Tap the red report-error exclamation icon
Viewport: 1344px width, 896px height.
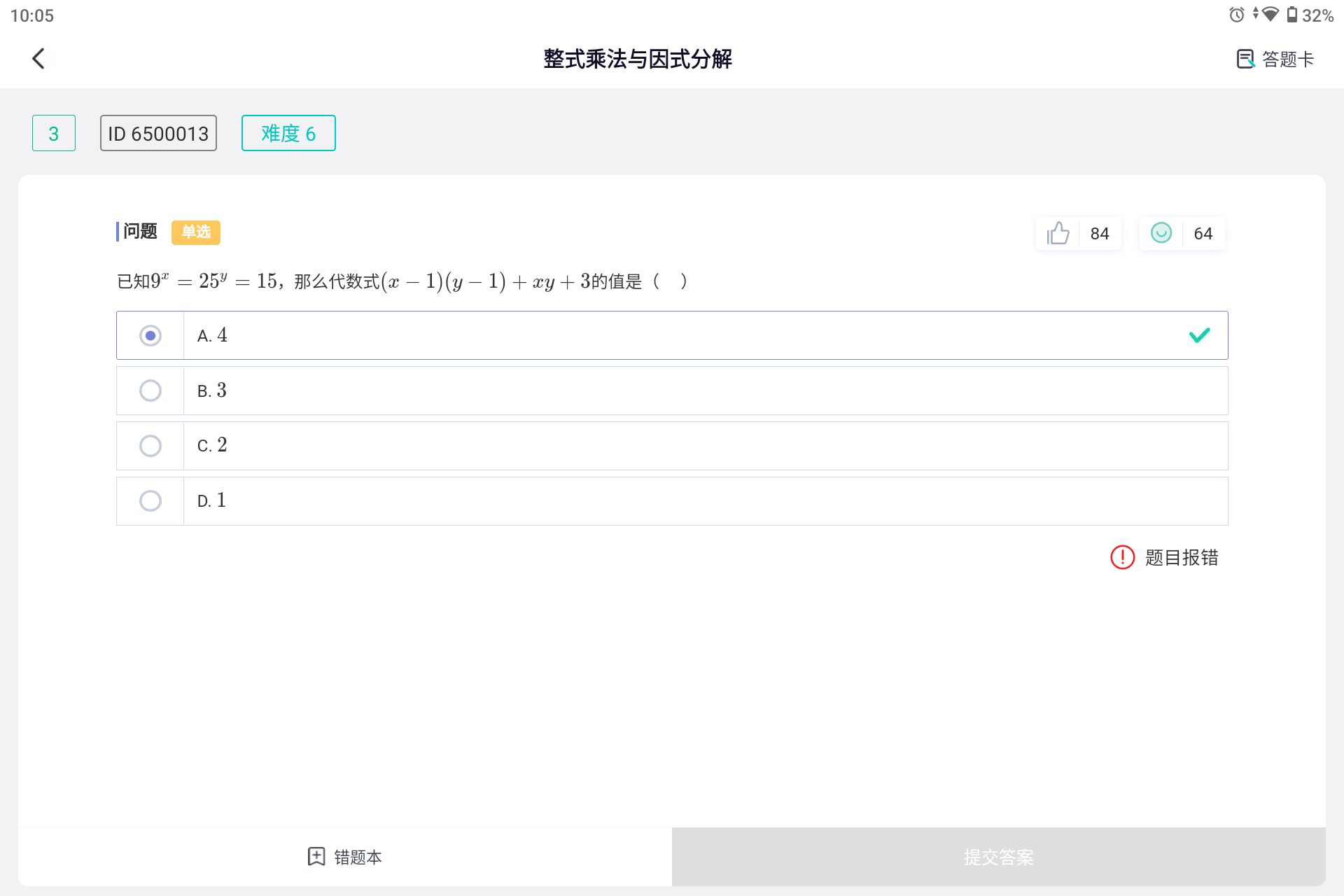tap(1122, 557)
